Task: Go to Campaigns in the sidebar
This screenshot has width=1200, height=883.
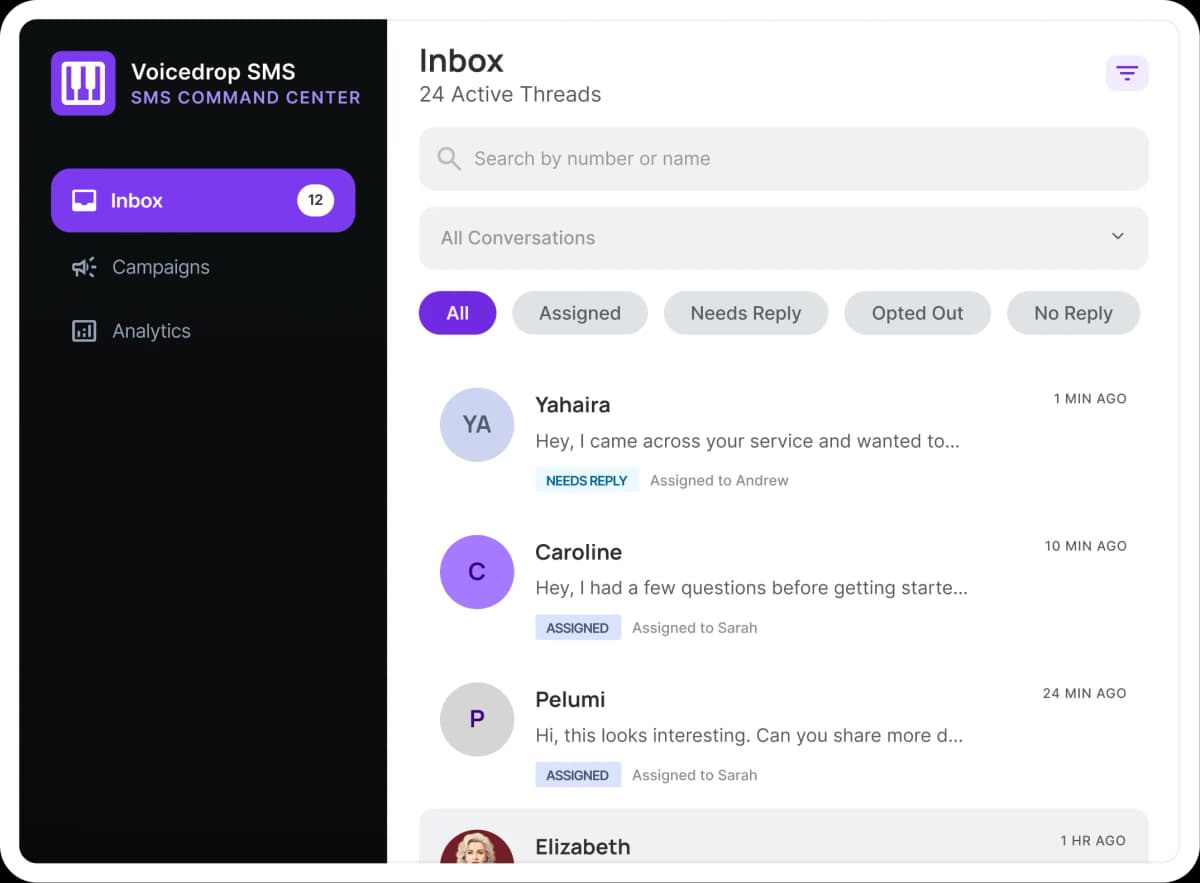Action: [203, 267]
